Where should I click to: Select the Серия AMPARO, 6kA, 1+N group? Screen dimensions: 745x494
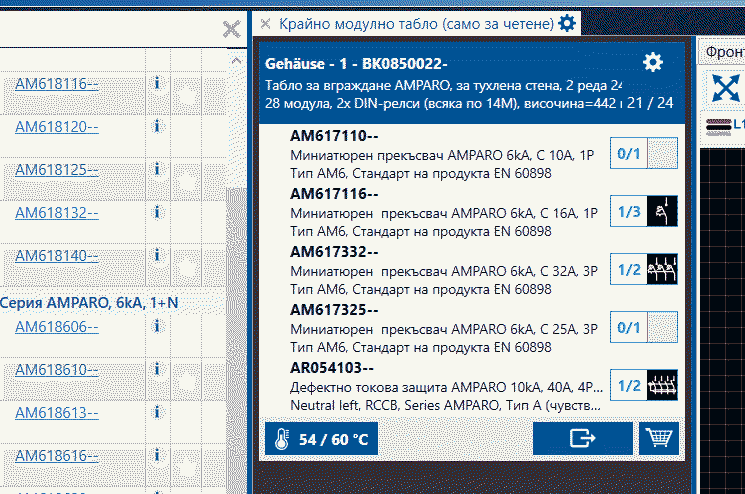(x=89, y=303)
